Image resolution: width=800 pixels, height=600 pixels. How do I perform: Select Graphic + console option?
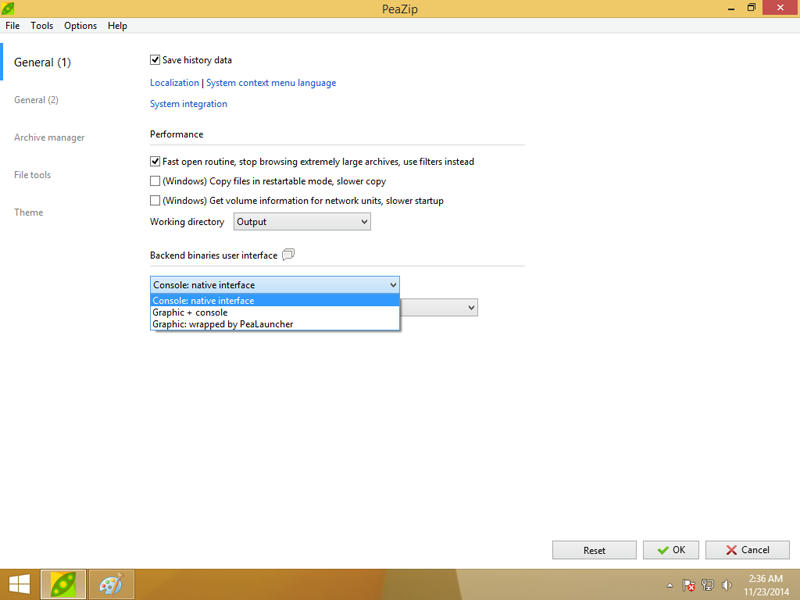pos(275,312)
